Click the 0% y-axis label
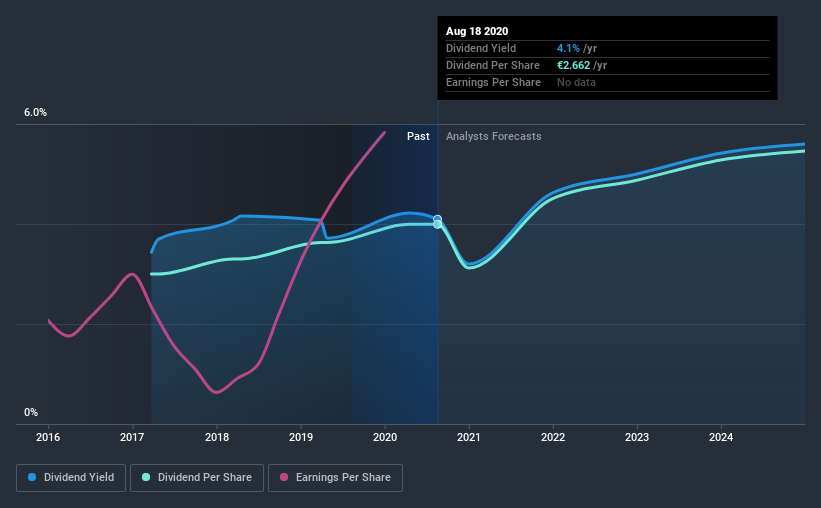Image resolution: width=821 pixels, height=508 pixels. [31, 413]
